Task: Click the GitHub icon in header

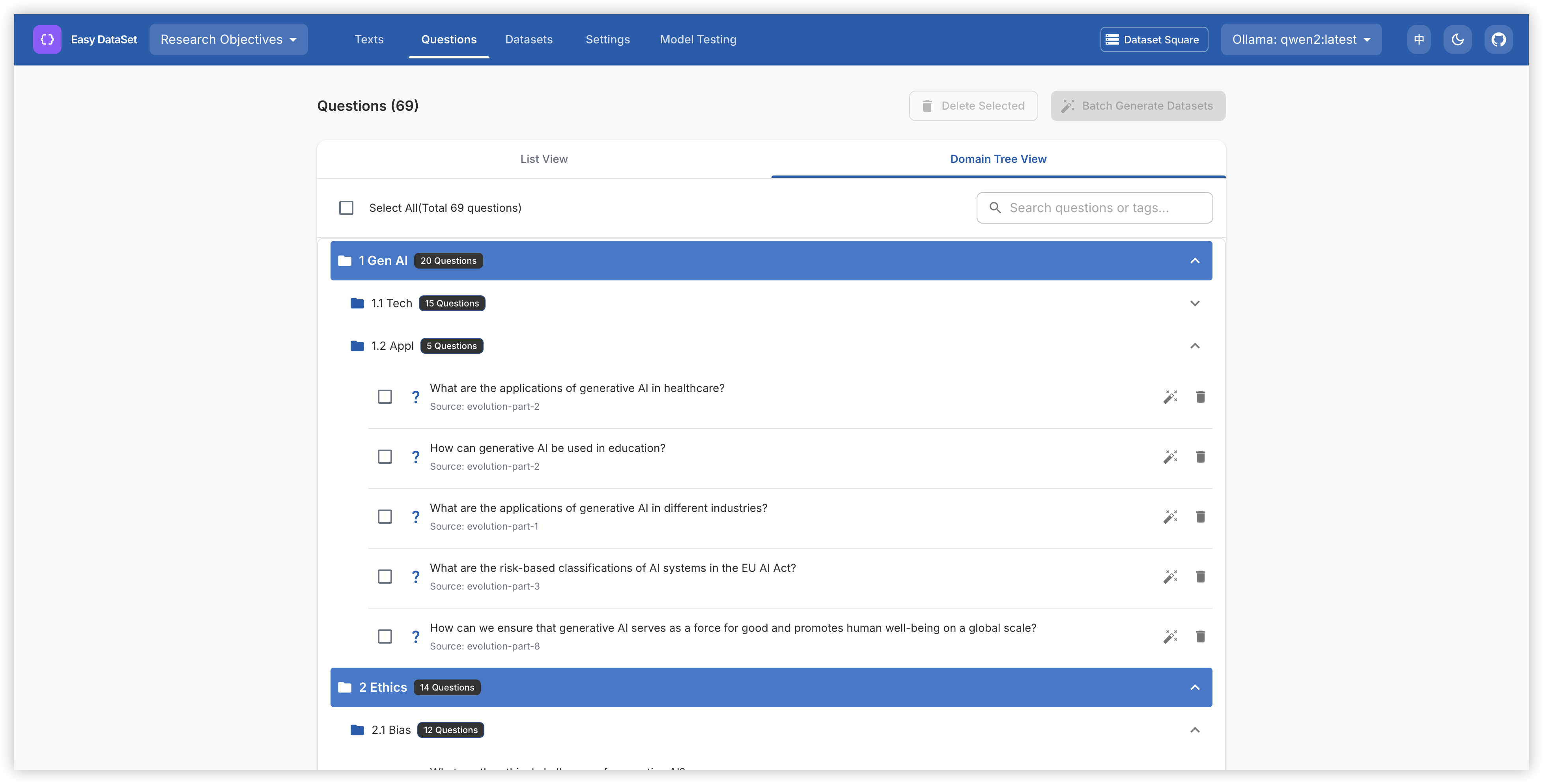Action: pos(1498,39)
